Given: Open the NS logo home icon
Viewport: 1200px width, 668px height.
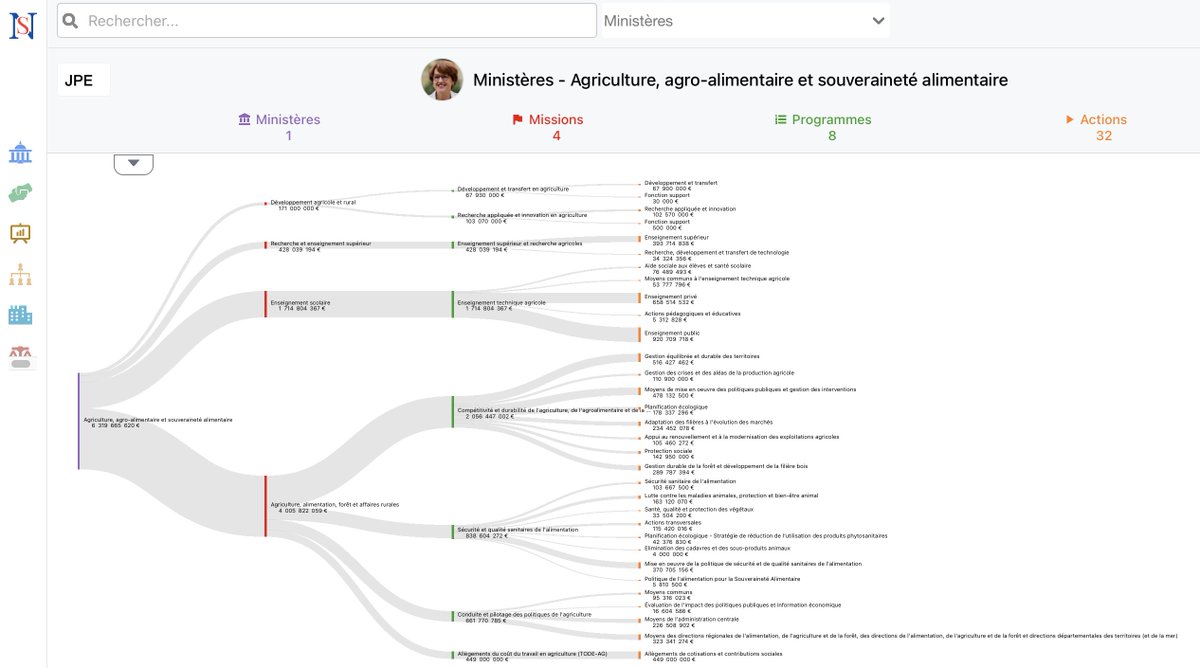Looking at the screenshot, I should pyautogui.click(x=22, y=24).
